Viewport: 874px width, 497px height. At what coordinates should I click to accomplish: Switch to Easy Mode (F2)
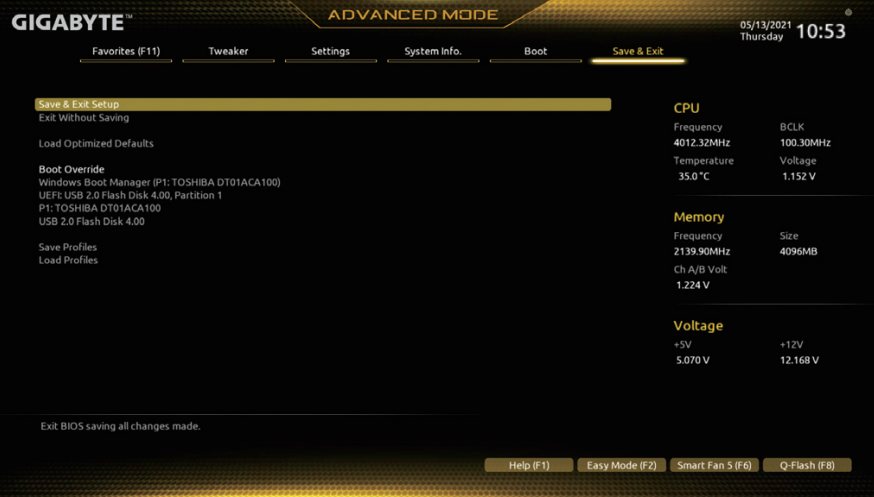tap(621, 465)
